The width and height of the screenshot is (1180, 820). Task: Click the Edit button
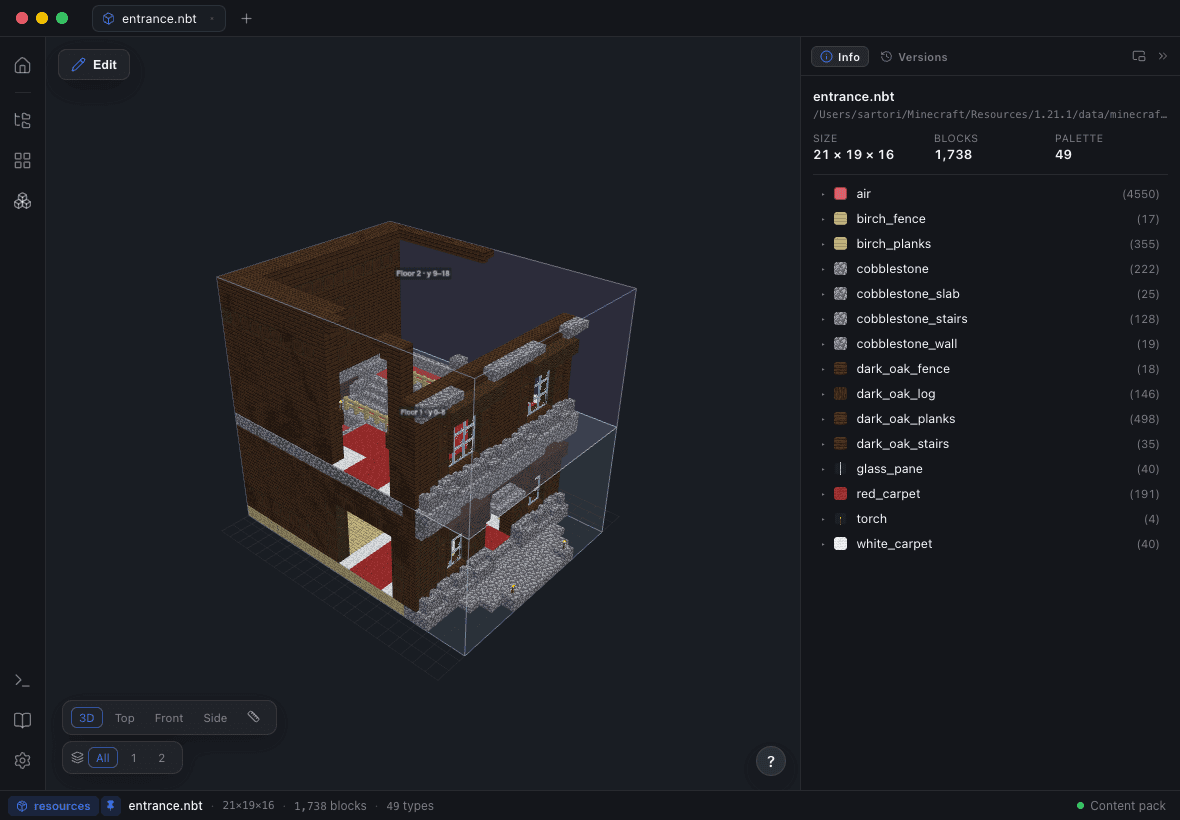tap(94, 65)
